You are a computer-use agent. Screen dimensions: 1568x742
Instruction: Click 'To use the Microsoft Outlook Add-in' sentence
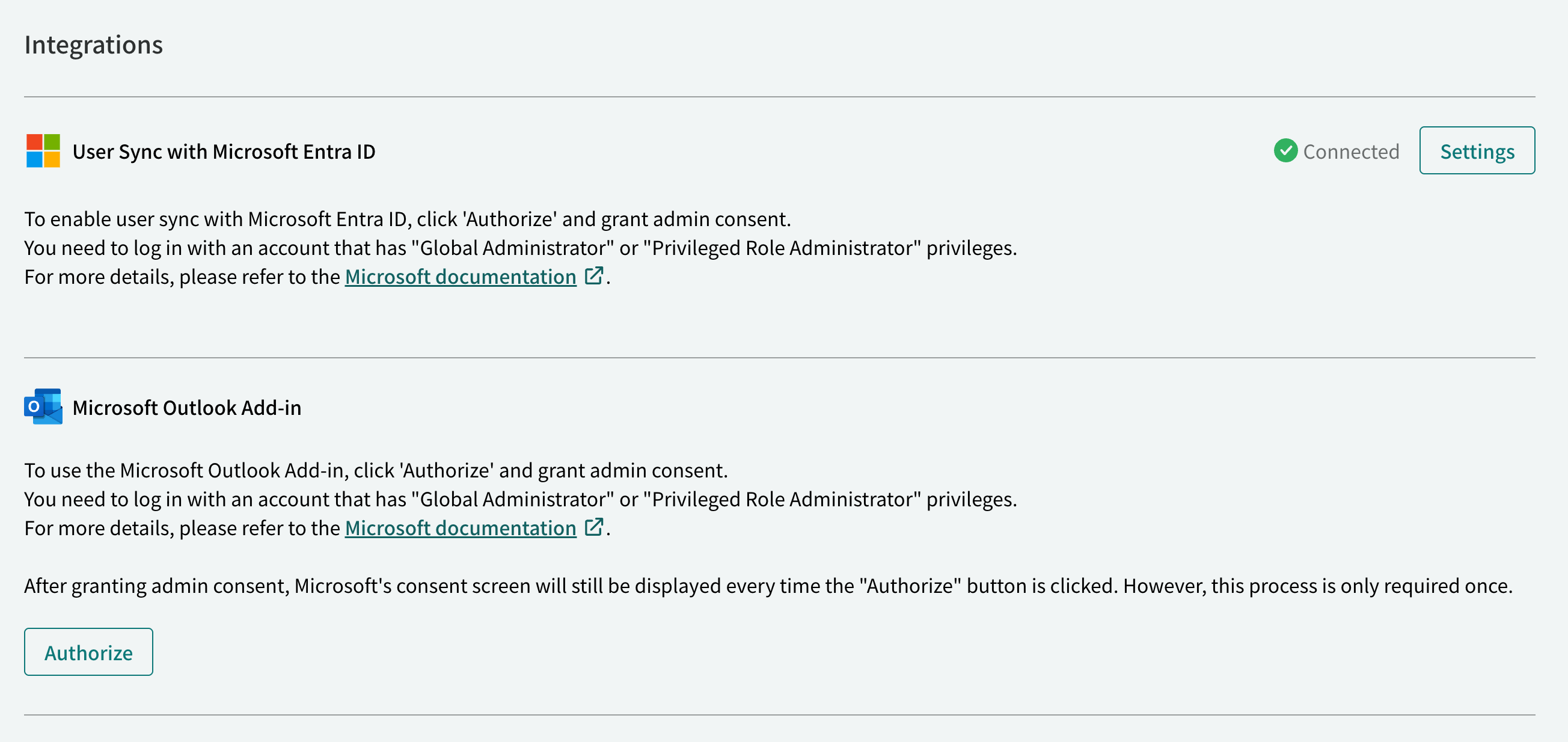pyautogui.click(x=376, y=471)
